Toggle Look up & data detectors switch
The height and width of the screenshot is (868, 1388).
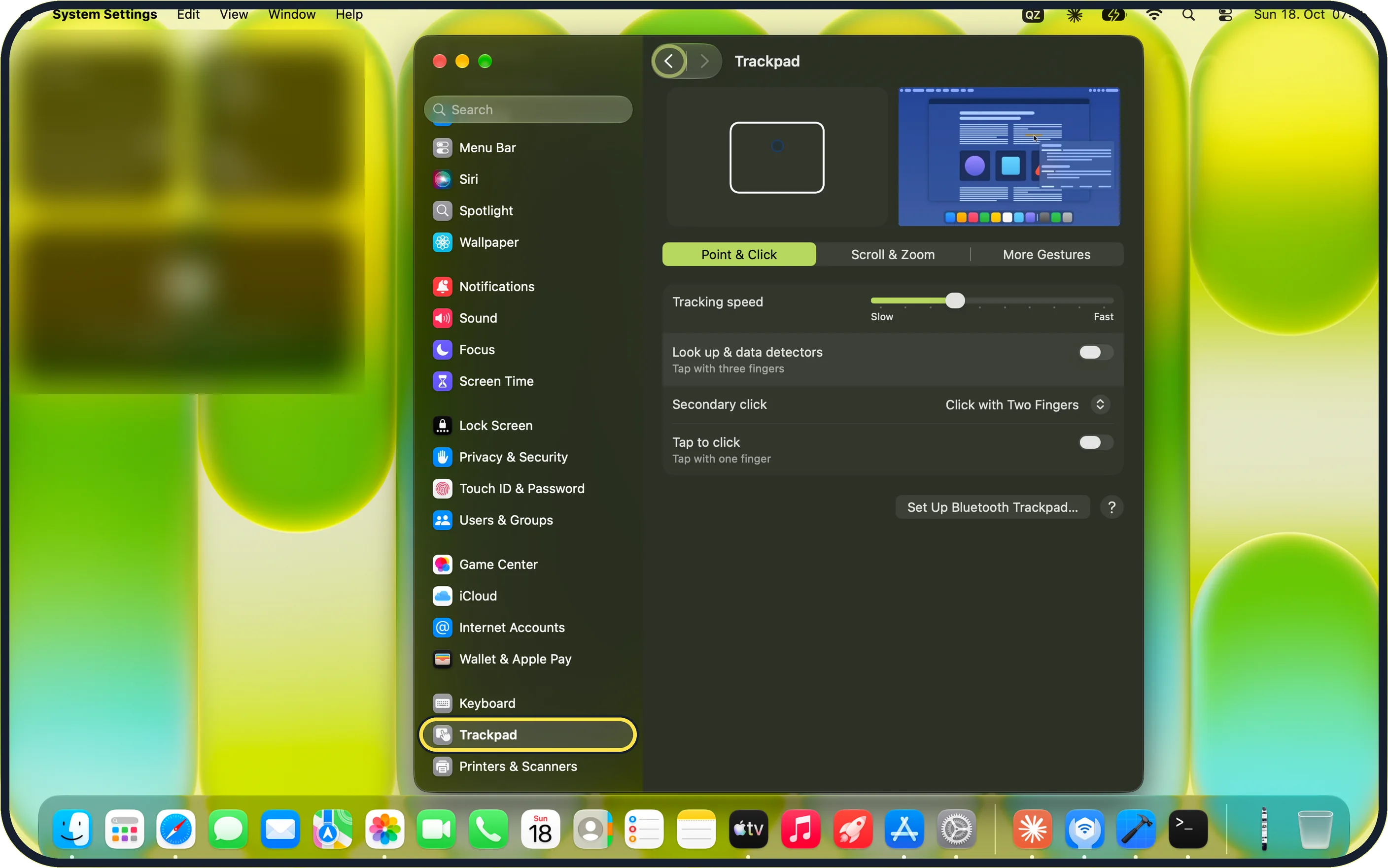(x=1095, y=353)
